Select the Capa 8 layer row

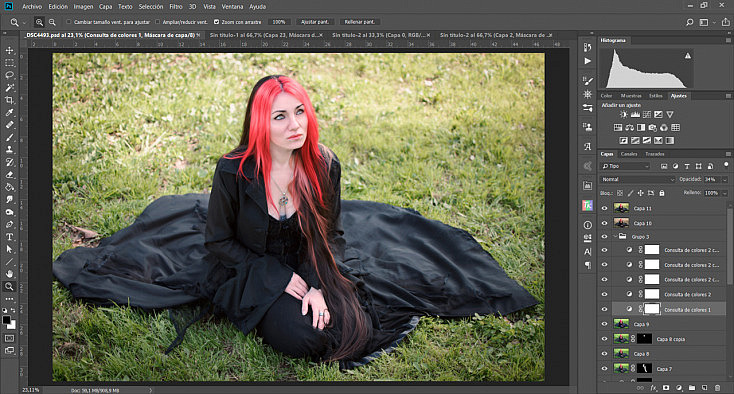[x=662, y=354]
